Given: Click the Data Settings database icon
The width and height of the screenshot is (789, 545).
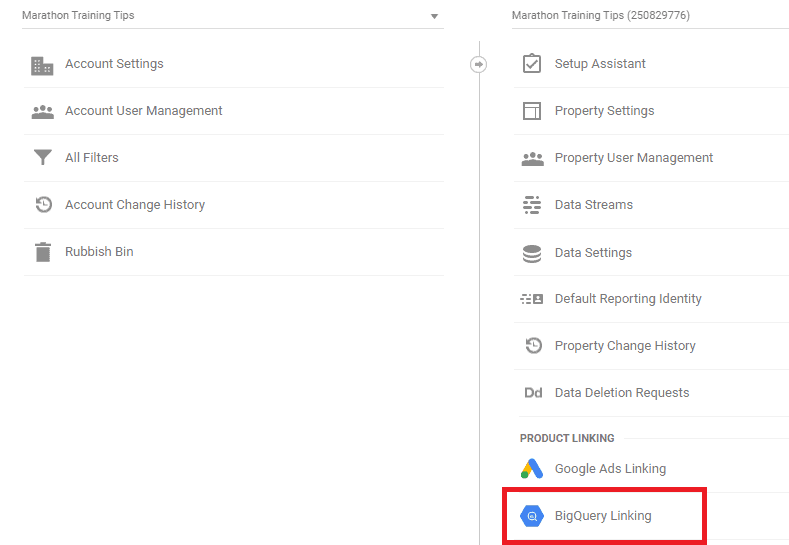Looking at the screenshot, I should click(532, 254).
